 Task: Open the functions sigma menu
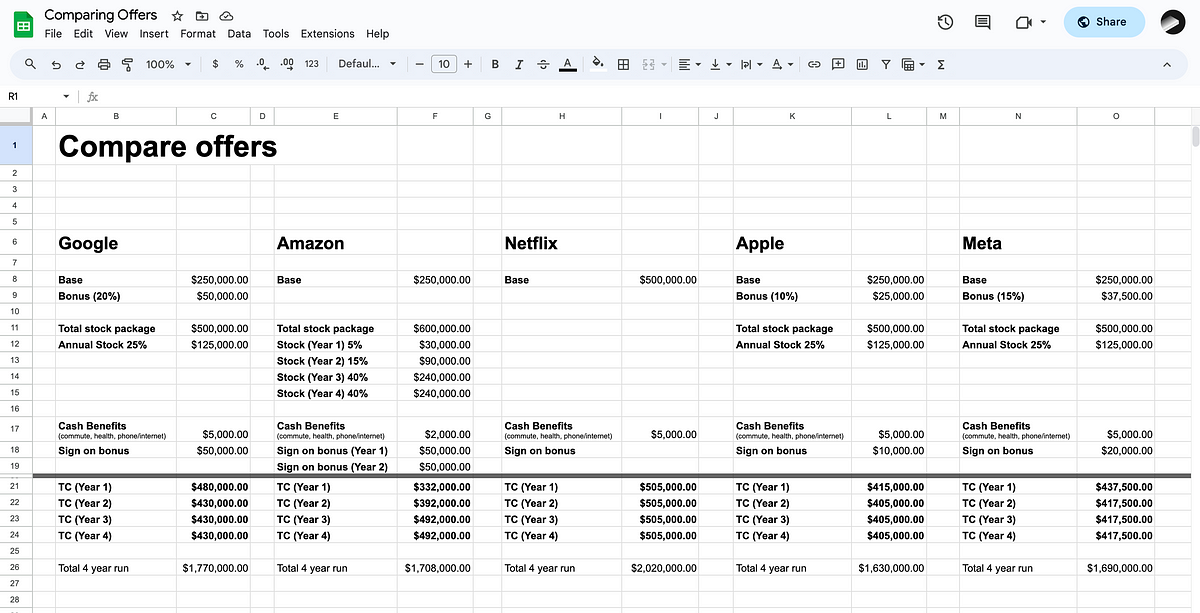[942, 64]
